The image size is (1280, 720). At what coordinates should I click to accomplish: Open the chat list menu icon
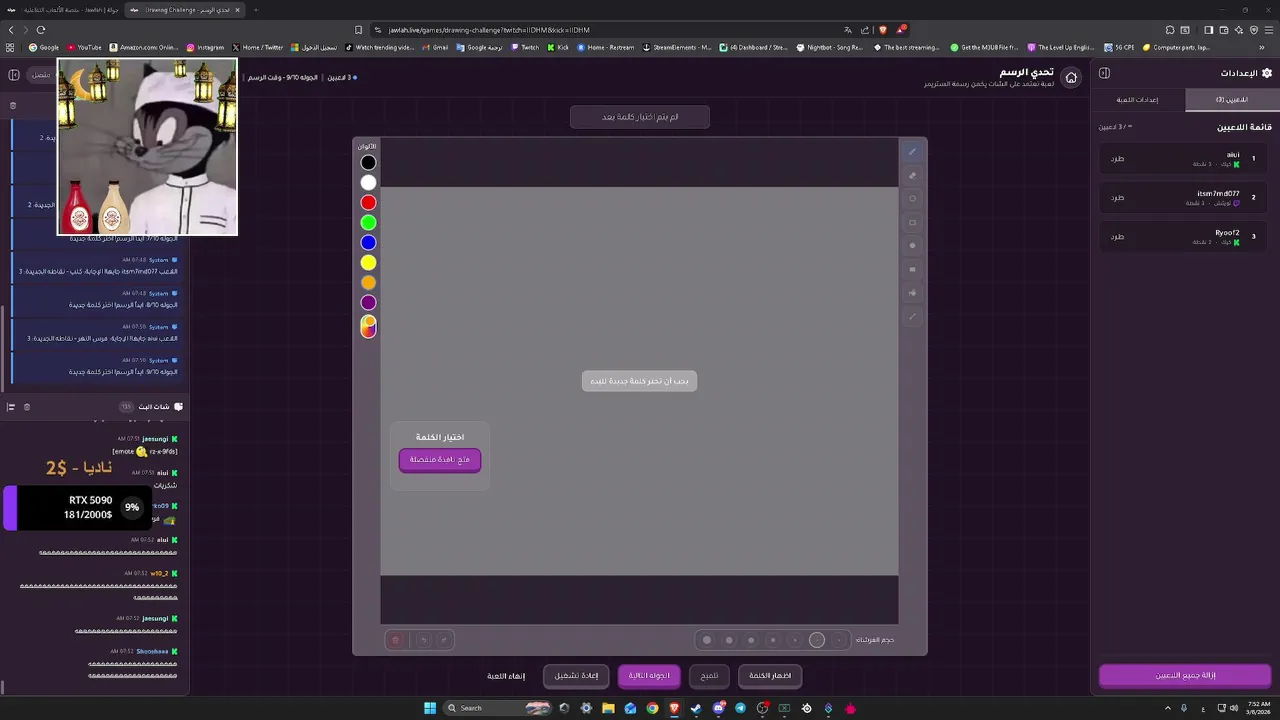11,407
